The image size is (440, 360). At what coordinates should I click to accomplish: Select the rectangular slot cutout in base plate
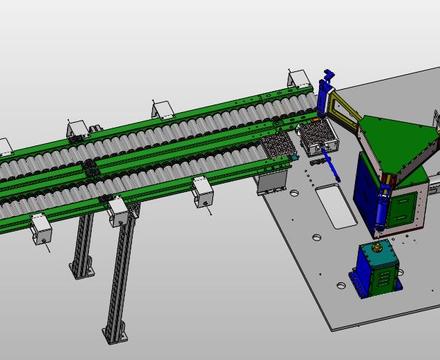(336, 206)
